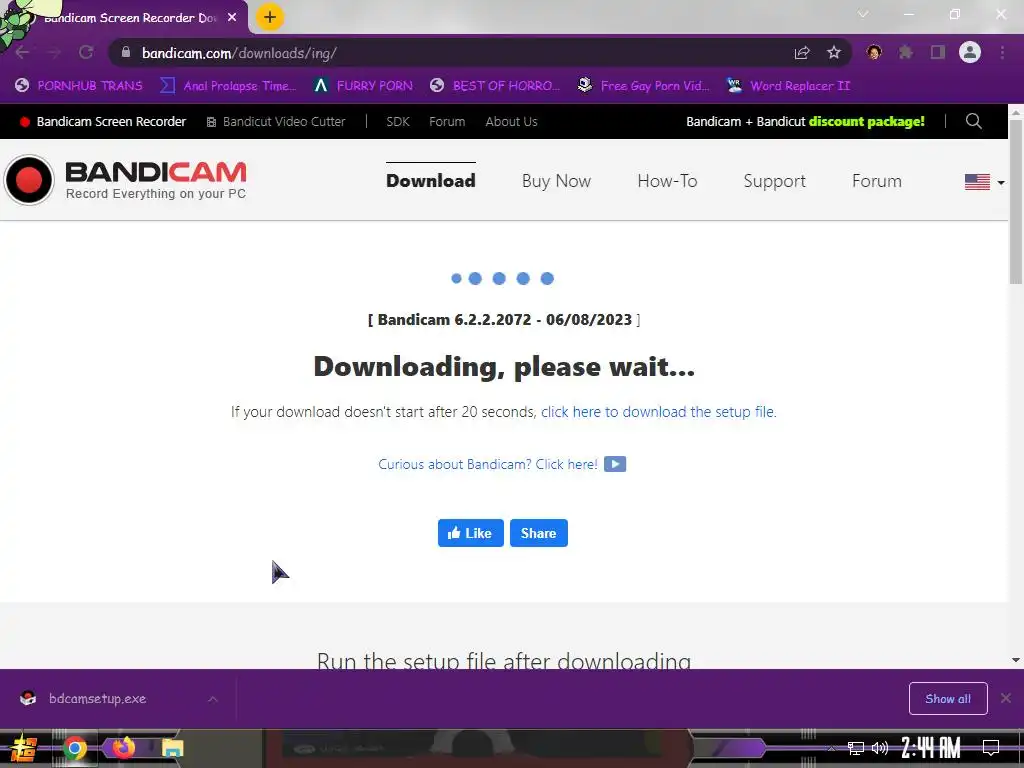Bookmark this page with the star icon
The height and width of the screenshot is (768, 1024).
[x=834, y=53]
